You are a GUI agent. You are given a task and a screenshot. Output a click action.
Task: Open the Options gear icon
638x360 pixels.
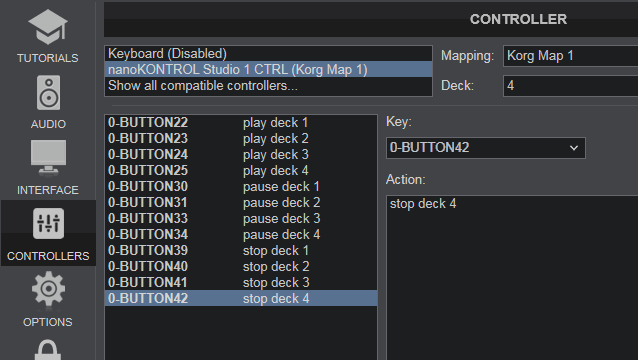48,289
